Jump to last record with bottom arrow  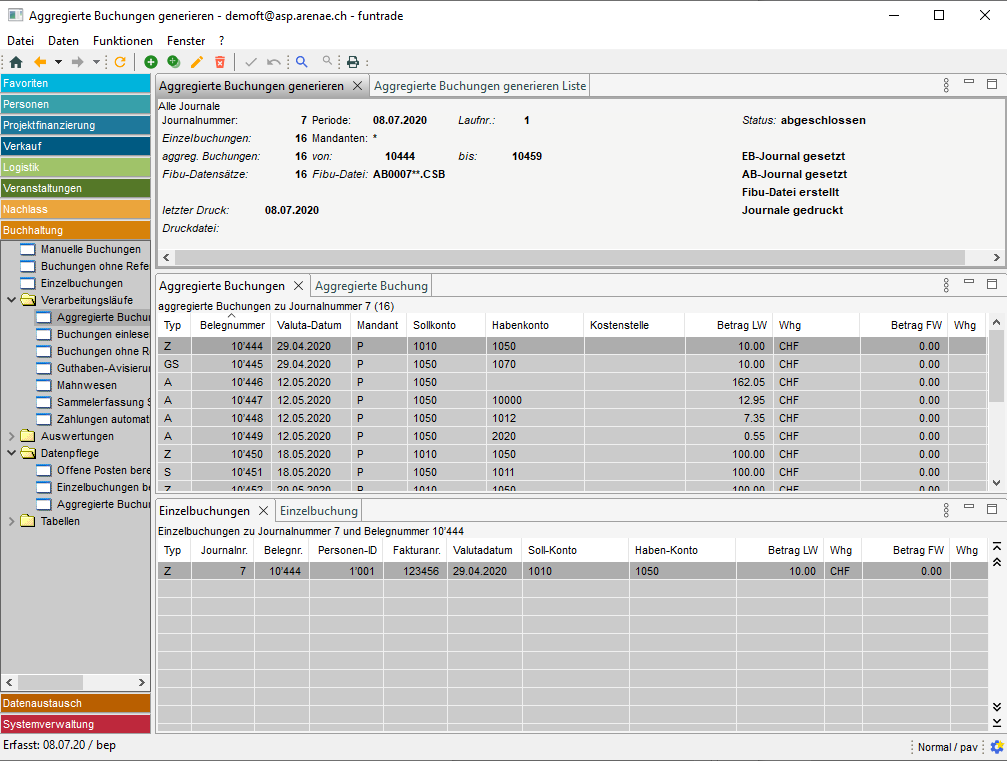[x=996, y=722]
